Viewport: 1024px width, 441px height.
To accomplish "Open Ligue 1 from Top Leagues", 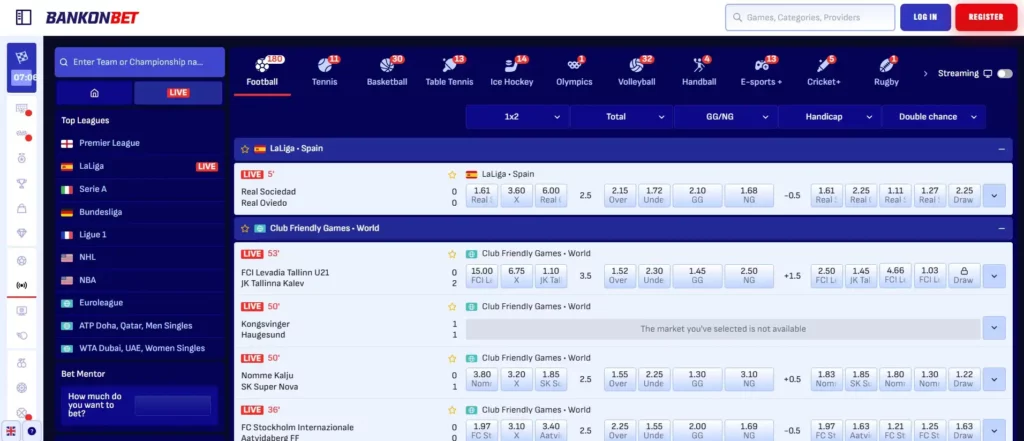I will click(x=140, y=235).
